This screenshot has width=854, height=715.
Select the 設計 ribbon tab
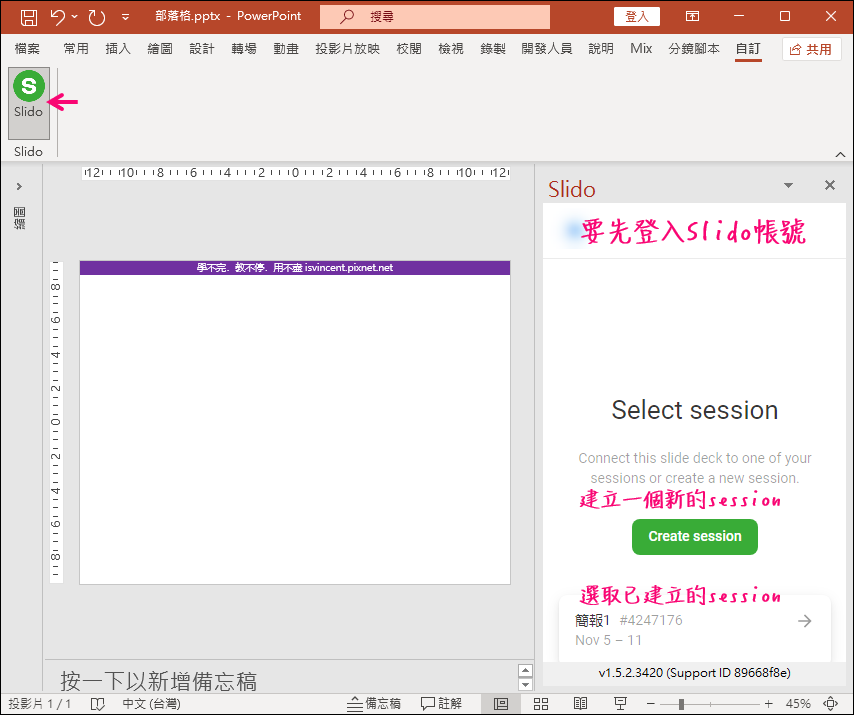(202, 49)
